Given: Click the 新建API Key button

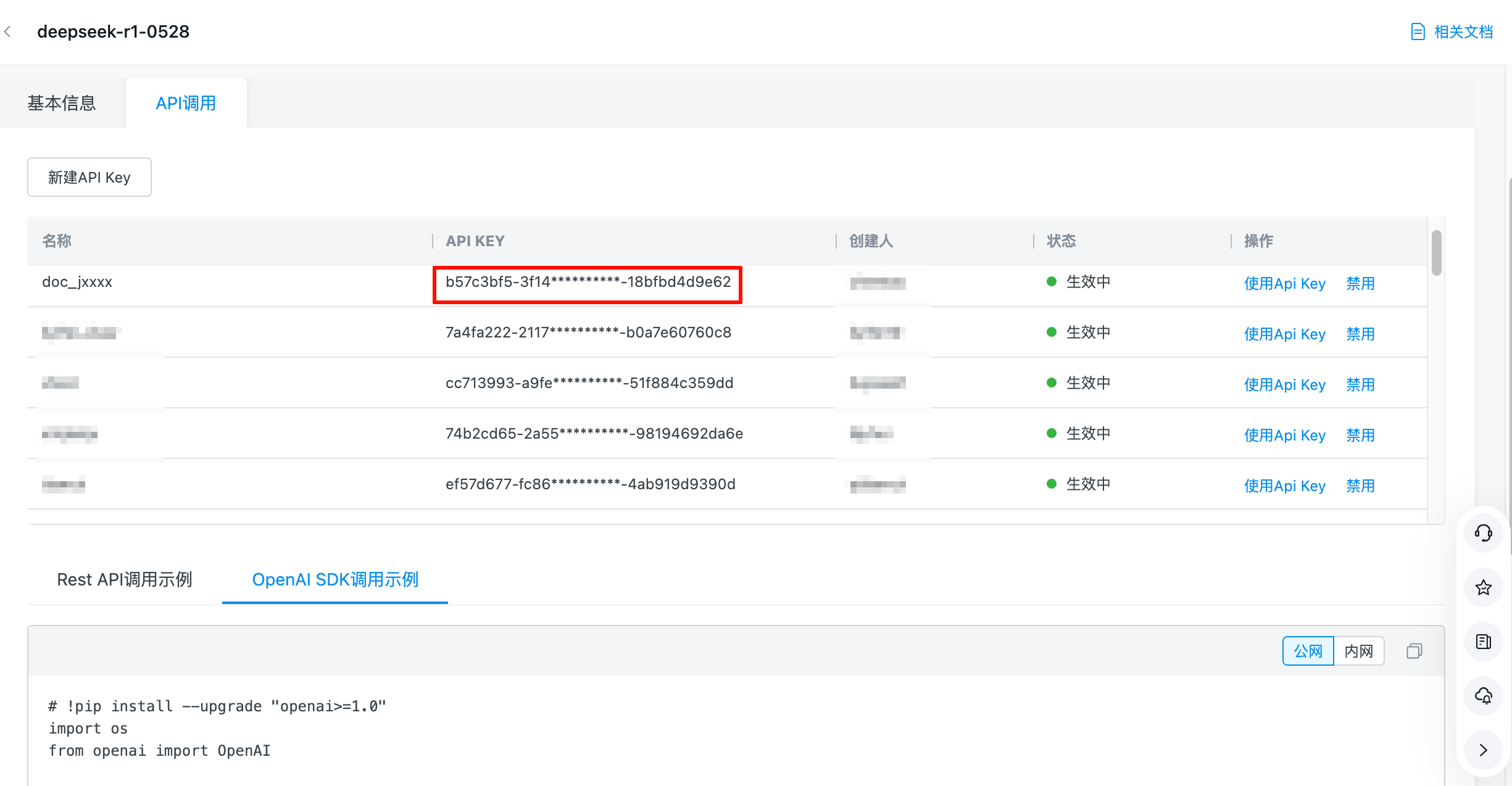Looking at the screenshot, I should [x=89, y=177].
